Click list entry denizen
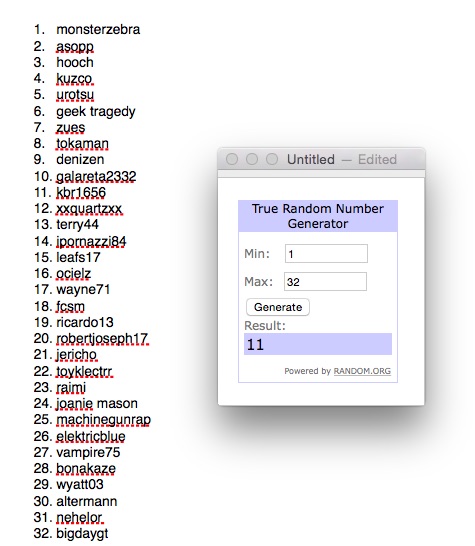The width and height of the screenshot is (475, 546). point(80,159)
